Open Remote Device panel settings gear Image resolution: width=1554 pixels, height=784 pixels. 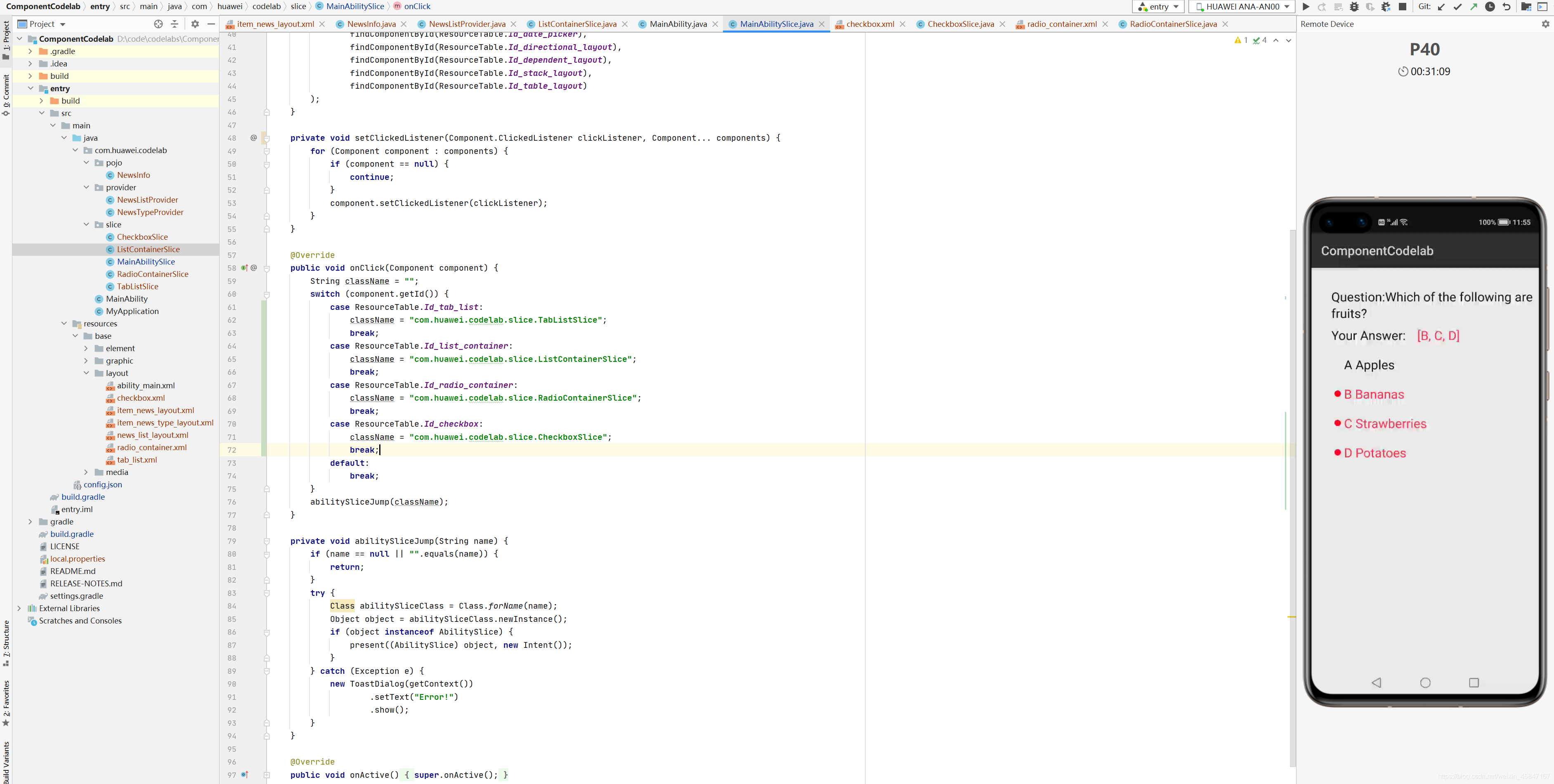[x=1546, y=24]
